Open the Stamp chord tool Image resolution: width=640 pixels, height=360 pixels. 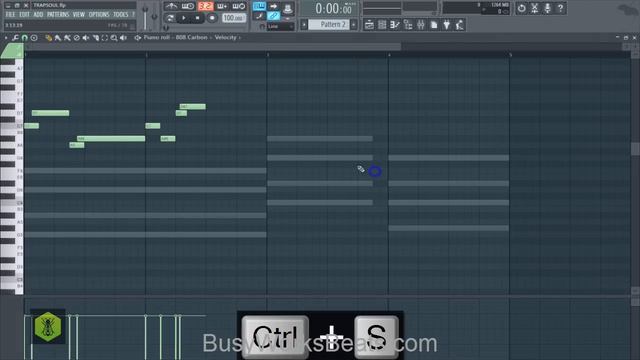[x=34, y=38]
